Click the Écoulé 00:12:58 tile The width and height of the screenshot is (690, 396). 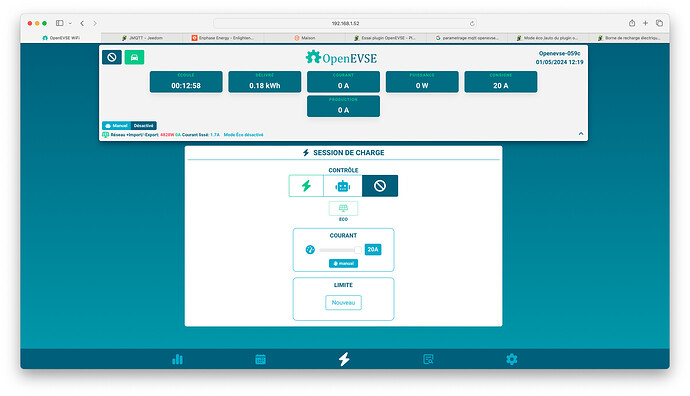coord(186,82)
